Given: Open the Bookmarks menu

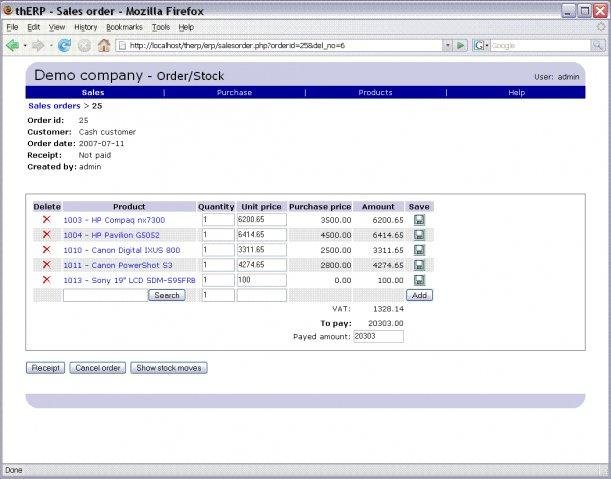Looking at the screenshot, I should (124, 27).
